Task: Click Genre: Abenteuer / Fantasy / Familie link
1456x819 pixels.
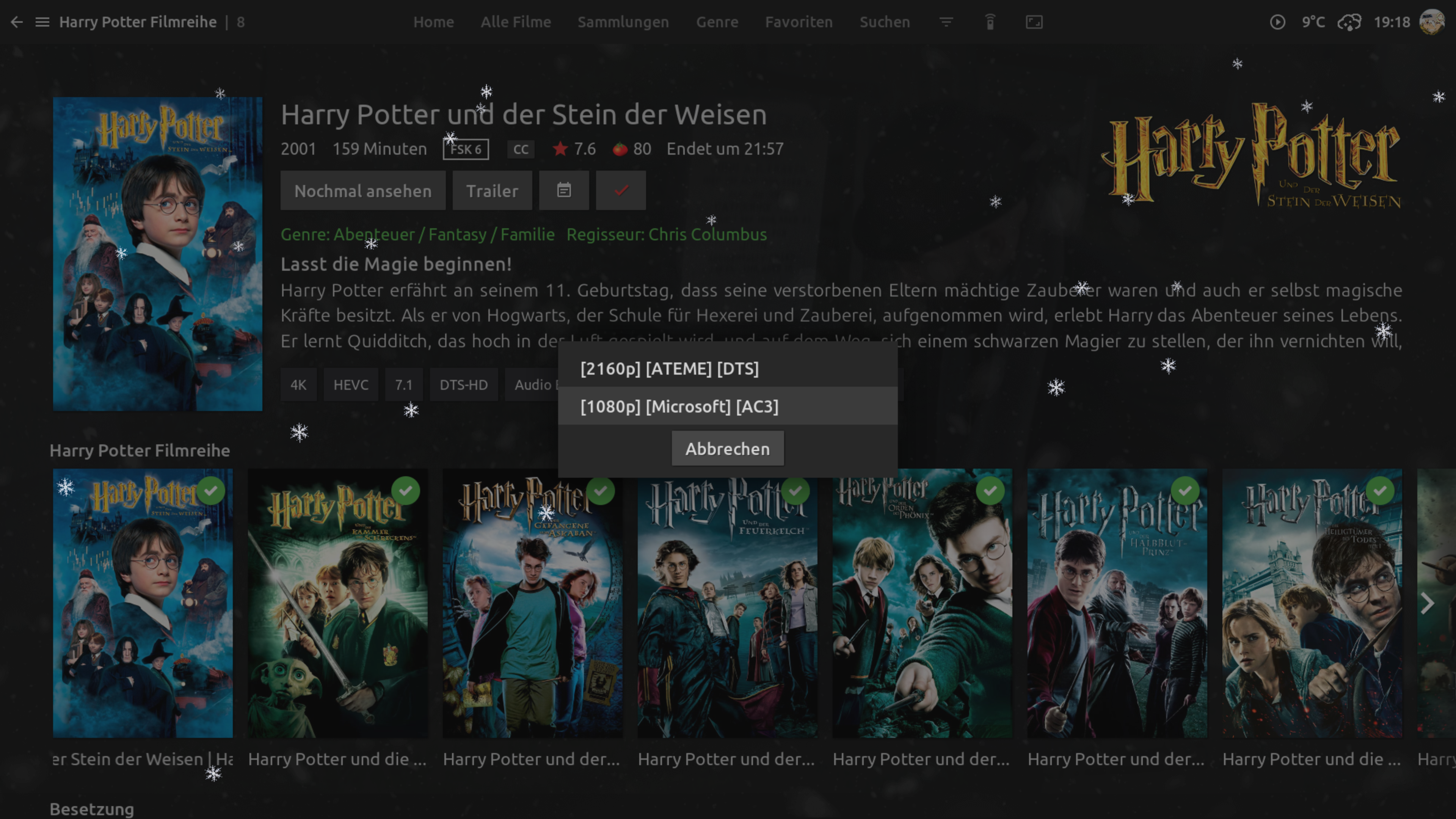Action: (x=418, y=235)
